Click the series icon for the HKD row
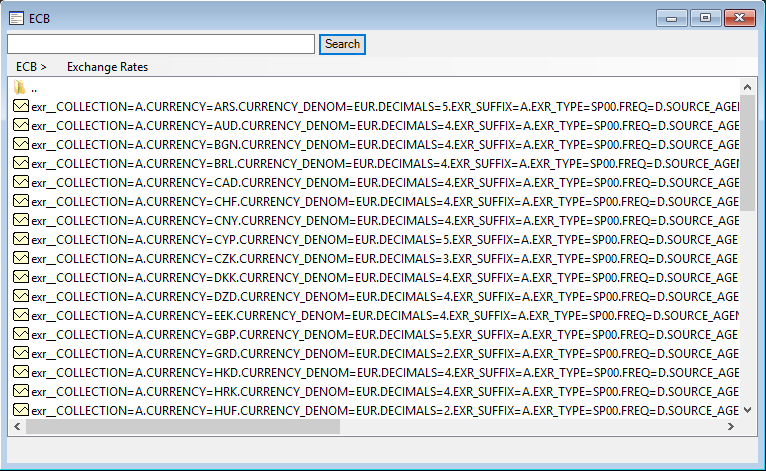766x471 pixels. point(21,372)
